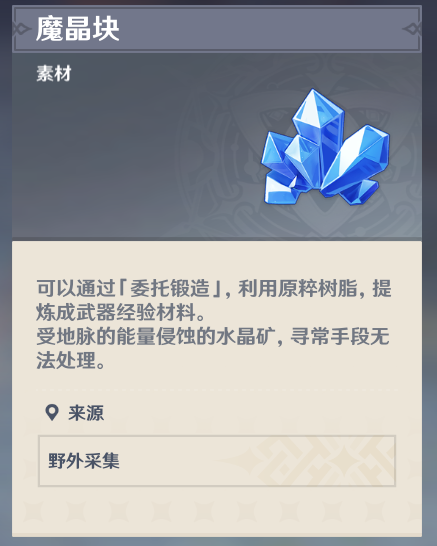The height and width of the screenshot is (546, 437).
Task: Click the small crystal fragment at lower left
Action: (x=279, y=191)
